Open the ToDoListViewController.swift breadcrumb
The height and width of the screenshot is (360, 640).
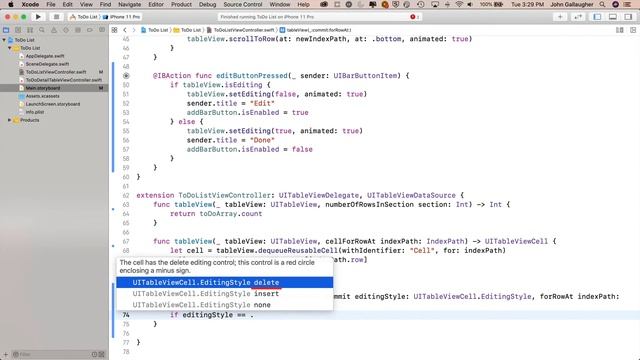coord(241,30)
